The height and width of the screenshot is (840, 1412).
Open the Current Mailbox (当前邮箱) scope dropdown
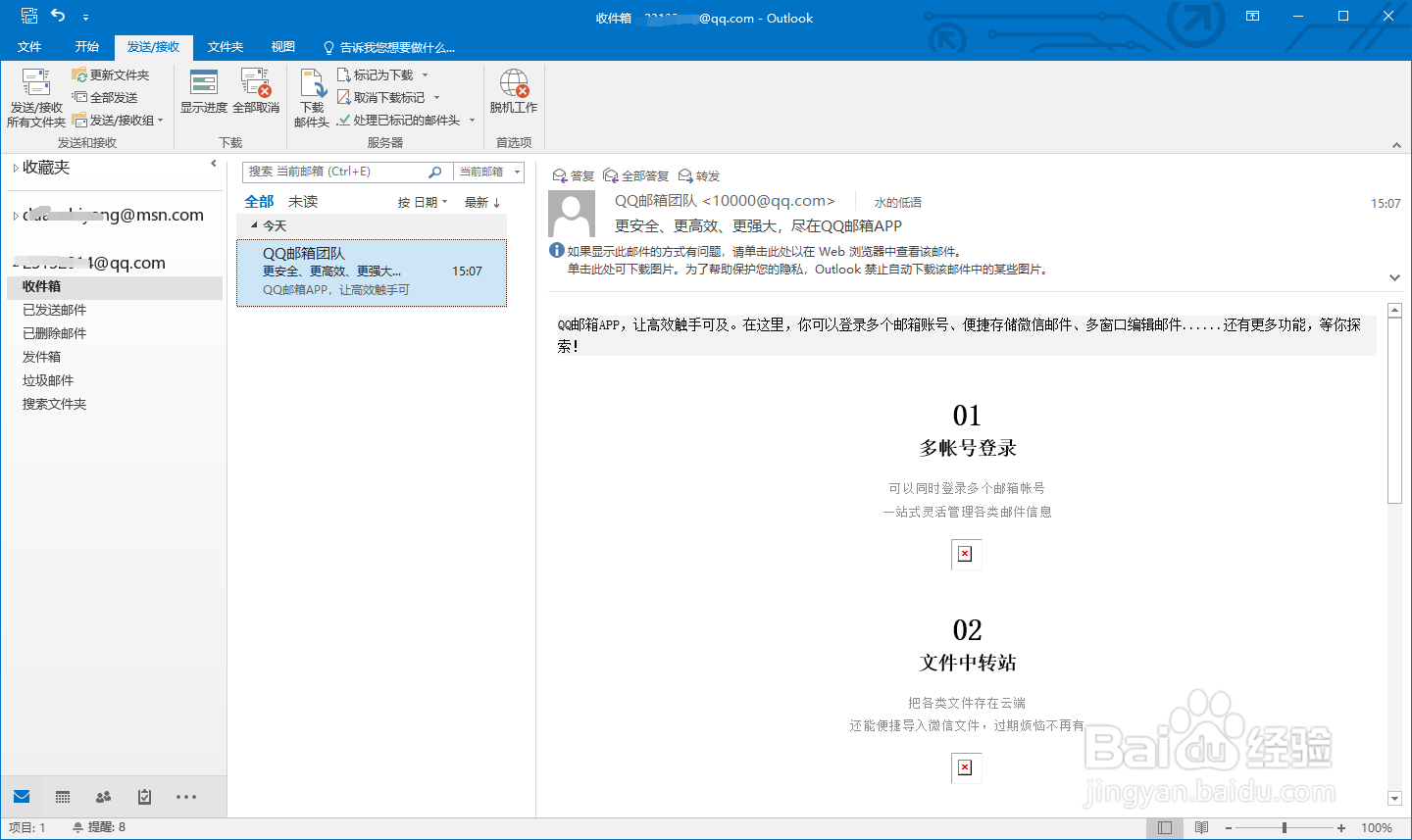click(x=489, y=172)
